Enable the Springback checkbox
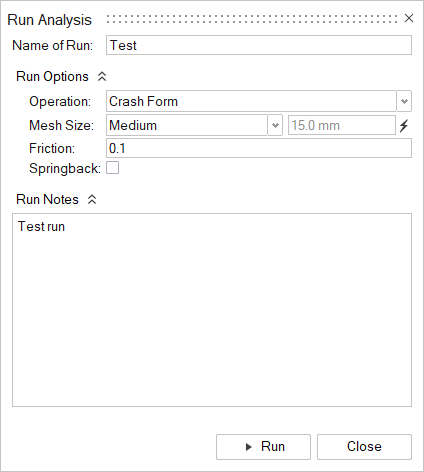 (x=112, y=168)
